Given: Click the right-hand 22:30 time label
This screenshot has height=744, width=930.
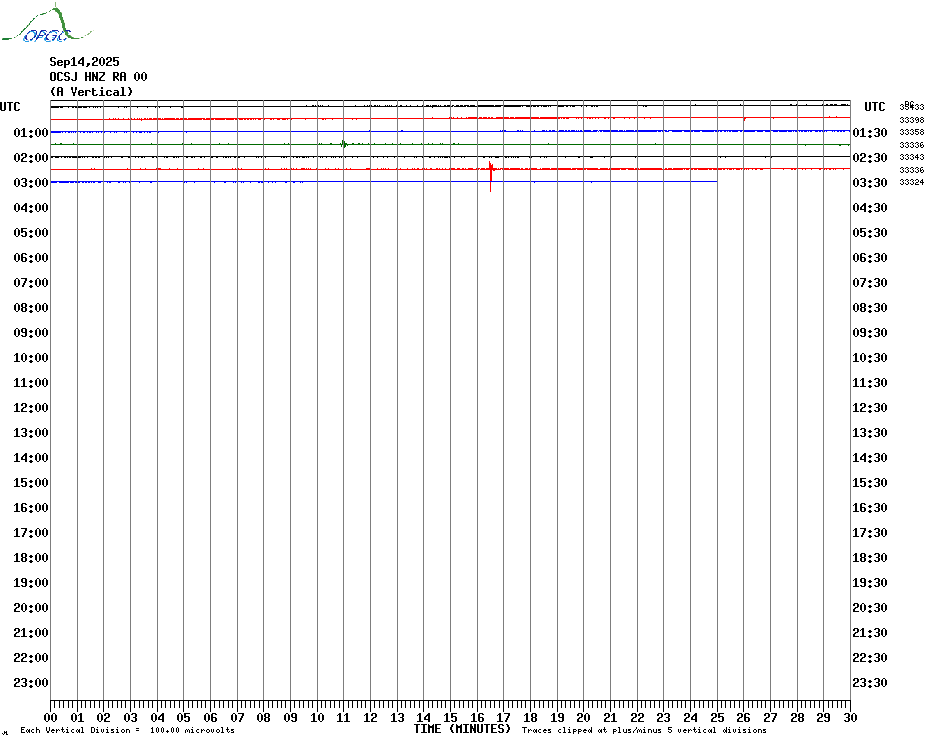Looking at the screenshot, I should [x=870, y=657].
